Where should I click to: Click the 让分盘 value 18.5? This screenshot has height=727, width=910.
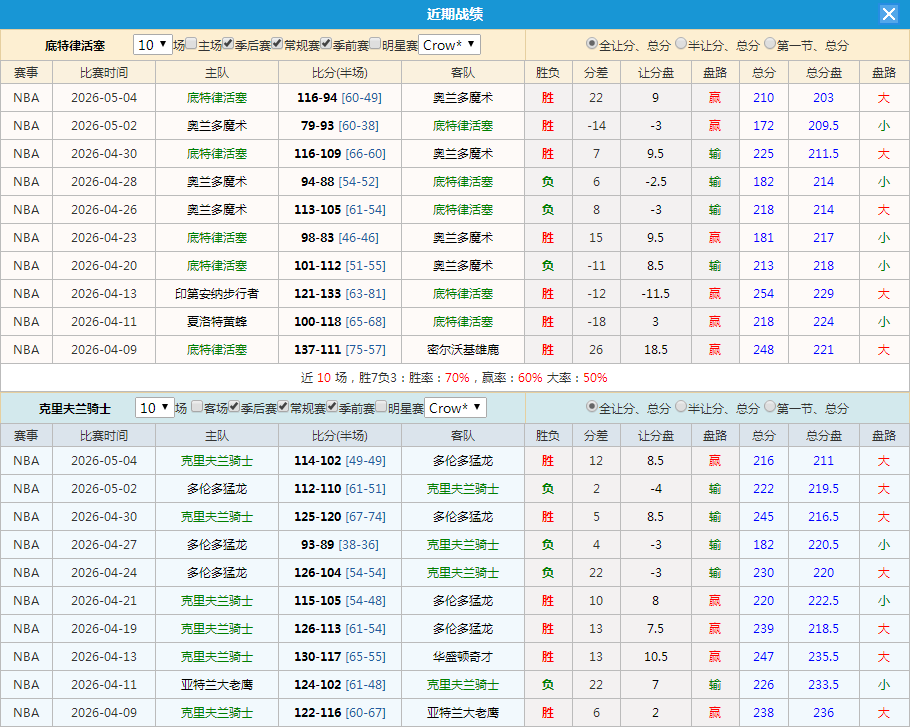(655, 349)
